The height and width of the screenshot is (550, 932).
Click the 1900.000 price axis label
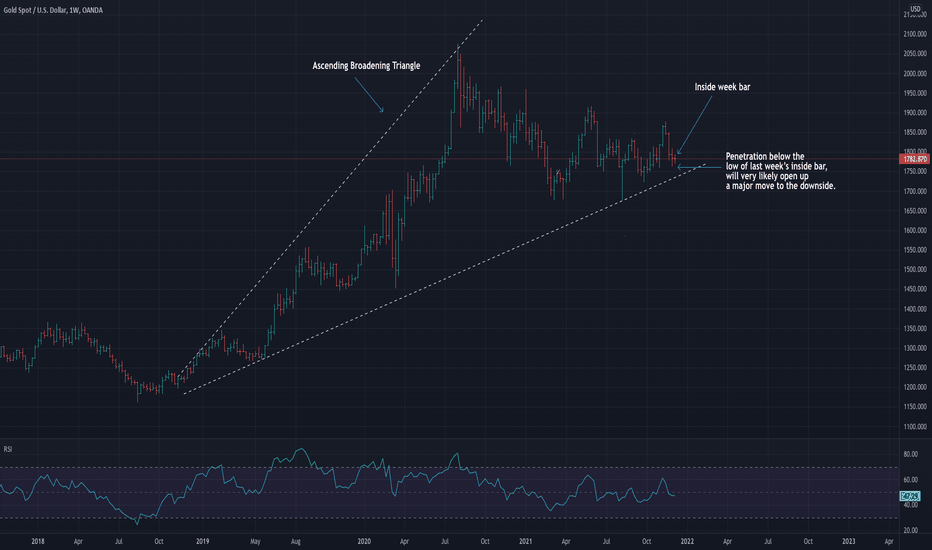(x=915, y=113)
